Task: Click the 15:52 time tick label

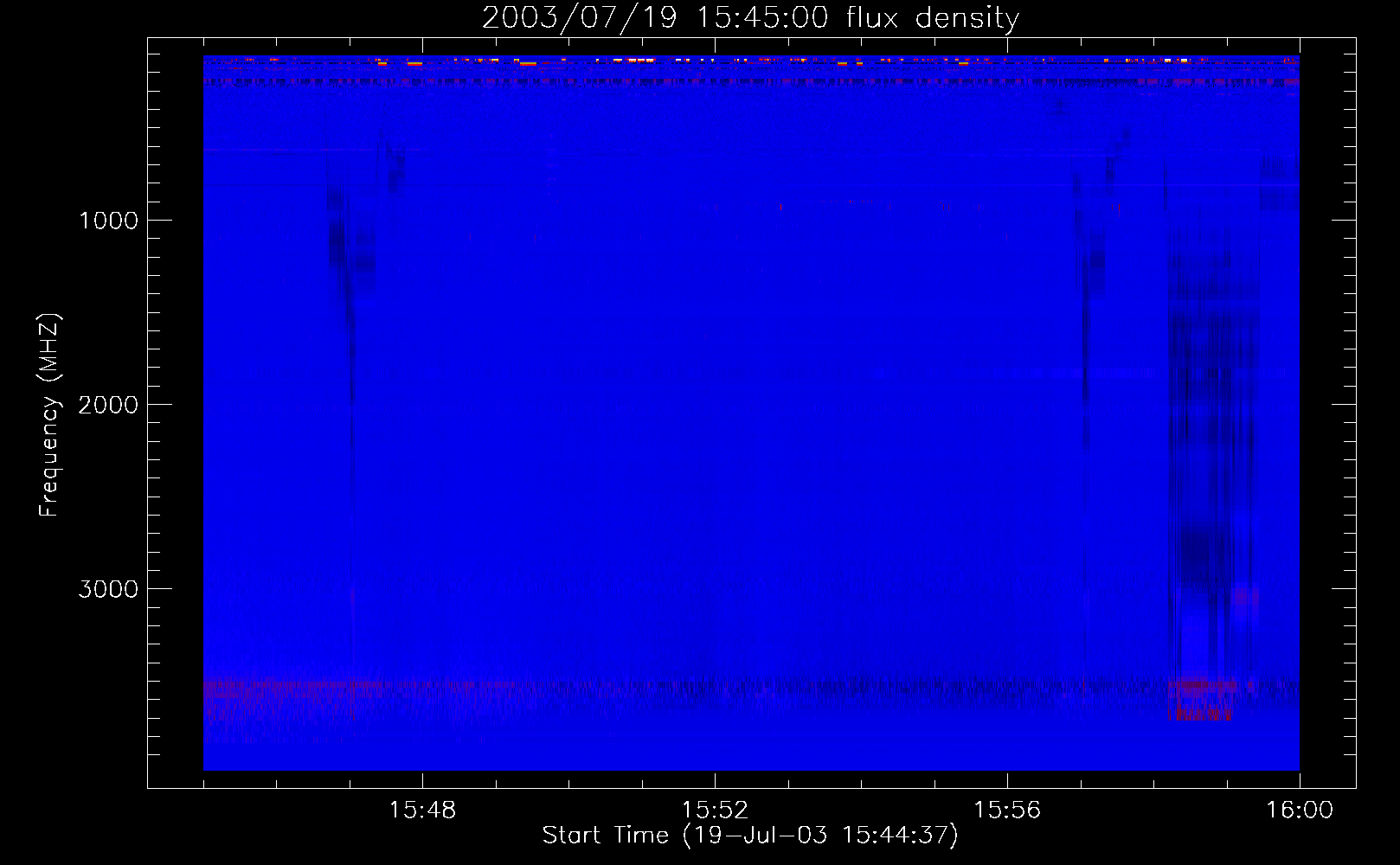Action: pyautogui.click(x=715, y=811)
